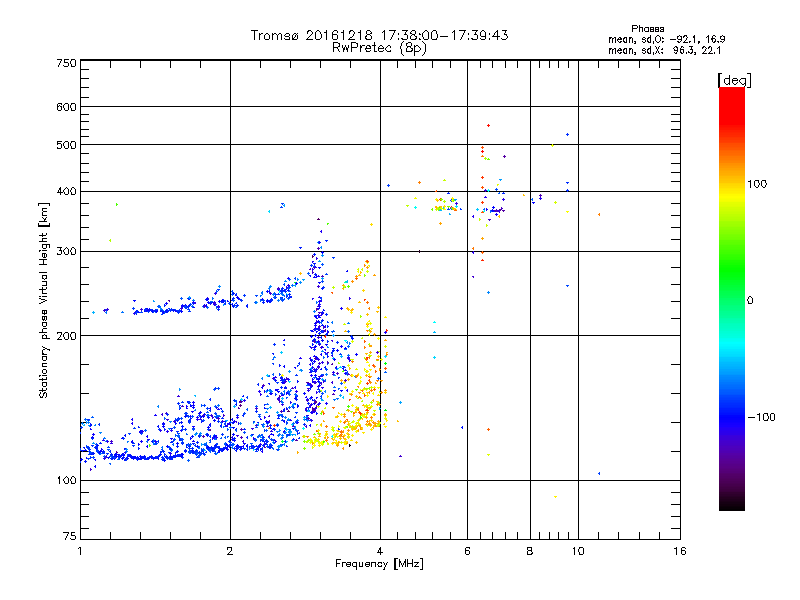Screen dimensions: 800x600
Task: Click the red band of the phase colorbar
Action: coord(732,105)
